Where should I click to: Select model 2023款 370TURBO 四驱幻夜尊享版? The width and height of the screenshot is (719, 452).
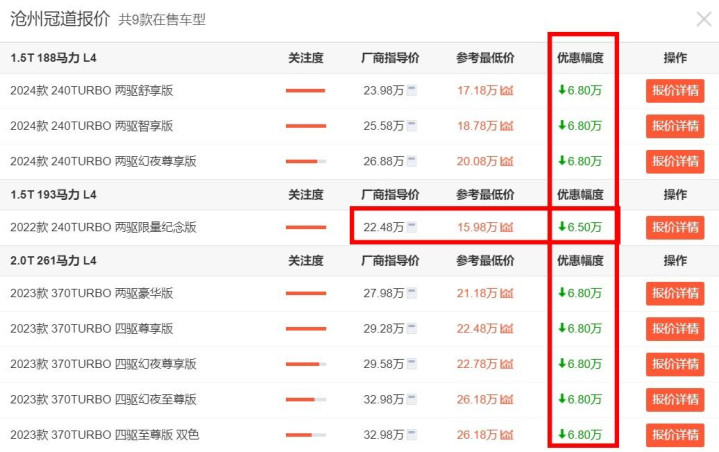click(x=103, y=364)
